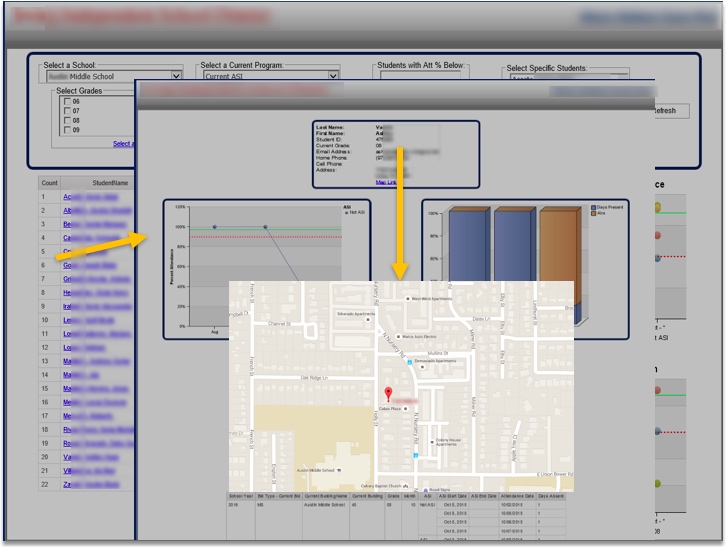
Task: Click the Aug data point on attendance line chart
Action: (x=214, y=227)
